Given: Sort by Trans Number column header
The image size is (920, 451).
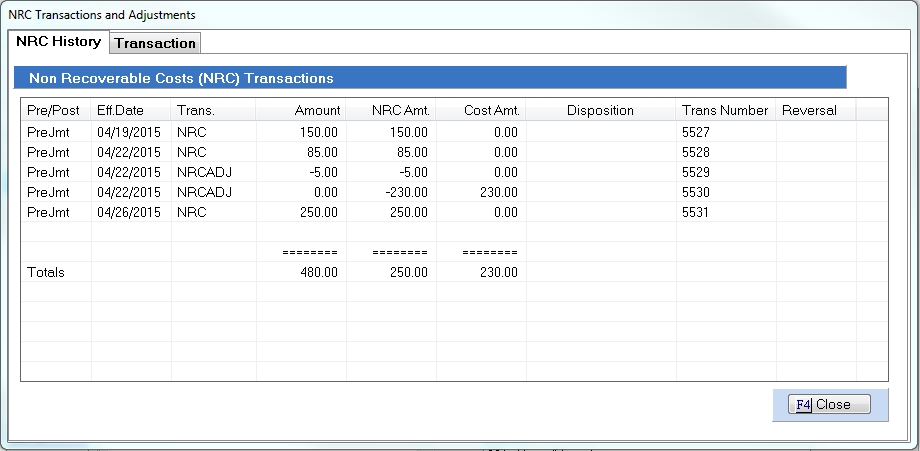Looking at the screenshot, I should 725,110.
